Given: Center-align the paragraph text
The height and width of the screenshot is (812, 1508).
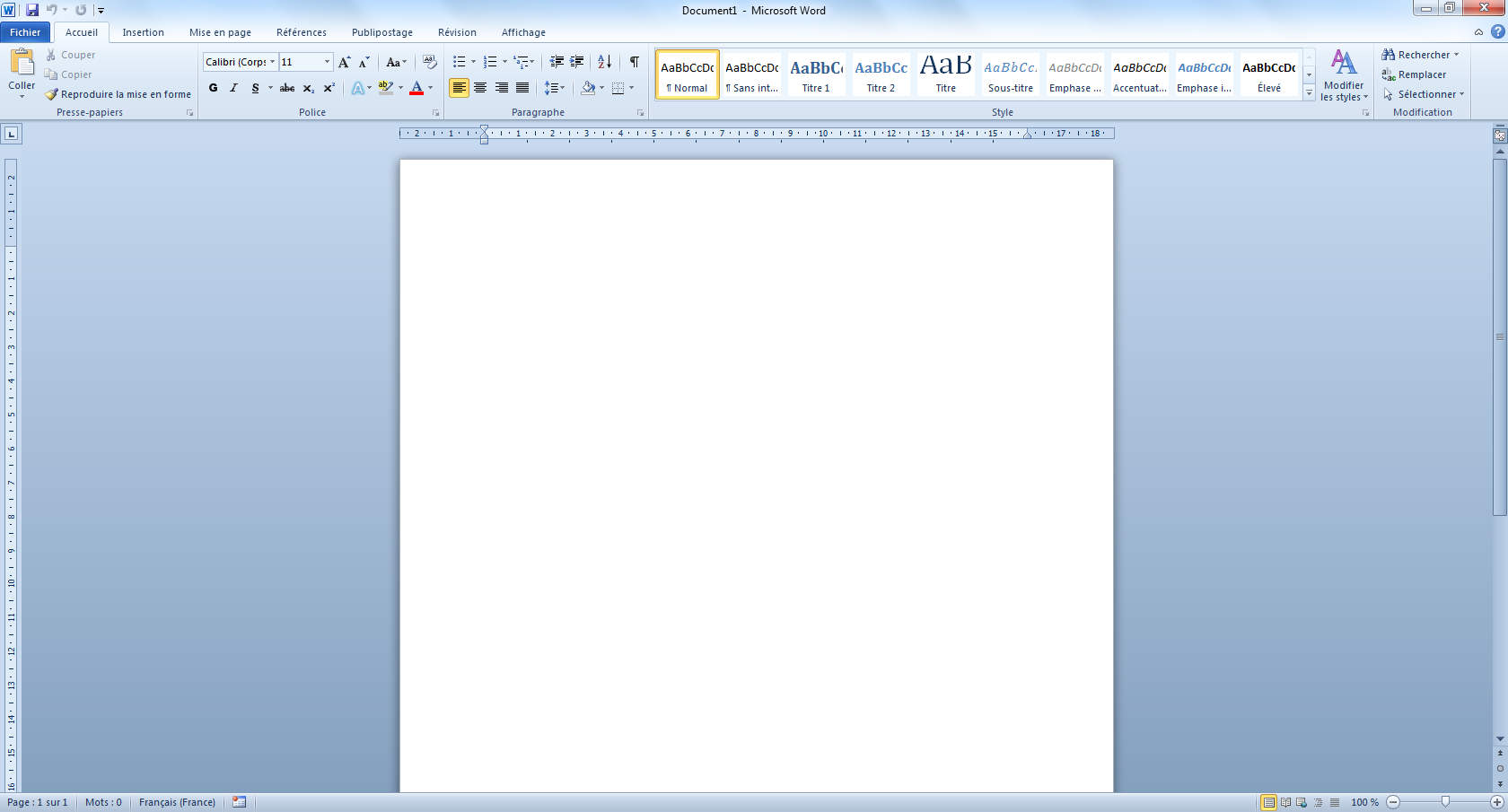Looking at the screenshot, I should pyautogui.click(x=480, y=88).
